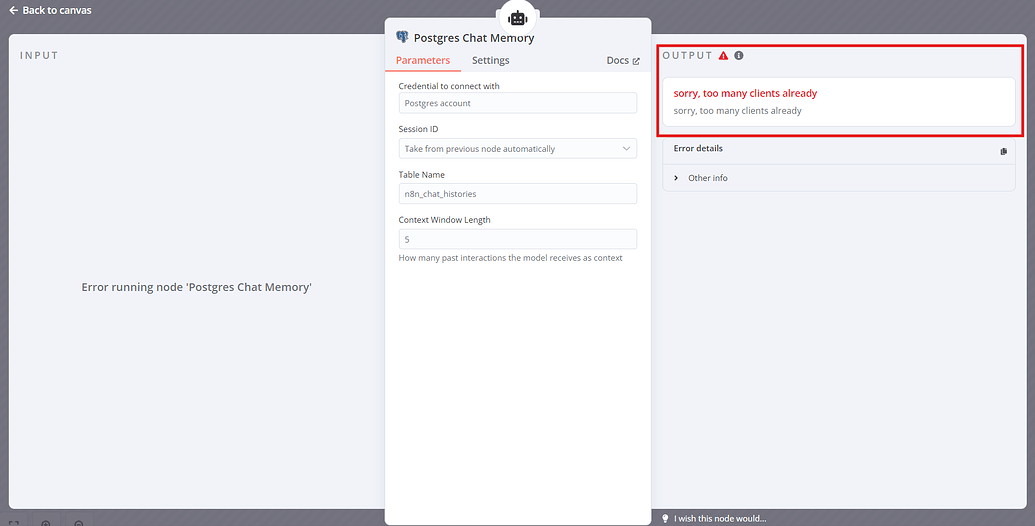This screenshot has height=526, width=1035.
Task: Click the Table Name input field
Action: [x=518, y=194]
